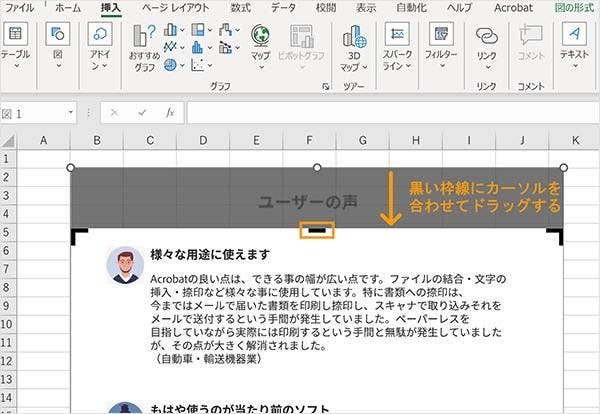Click the 3D マップ icon
600x414 pixels.
(x=355, y=36)
